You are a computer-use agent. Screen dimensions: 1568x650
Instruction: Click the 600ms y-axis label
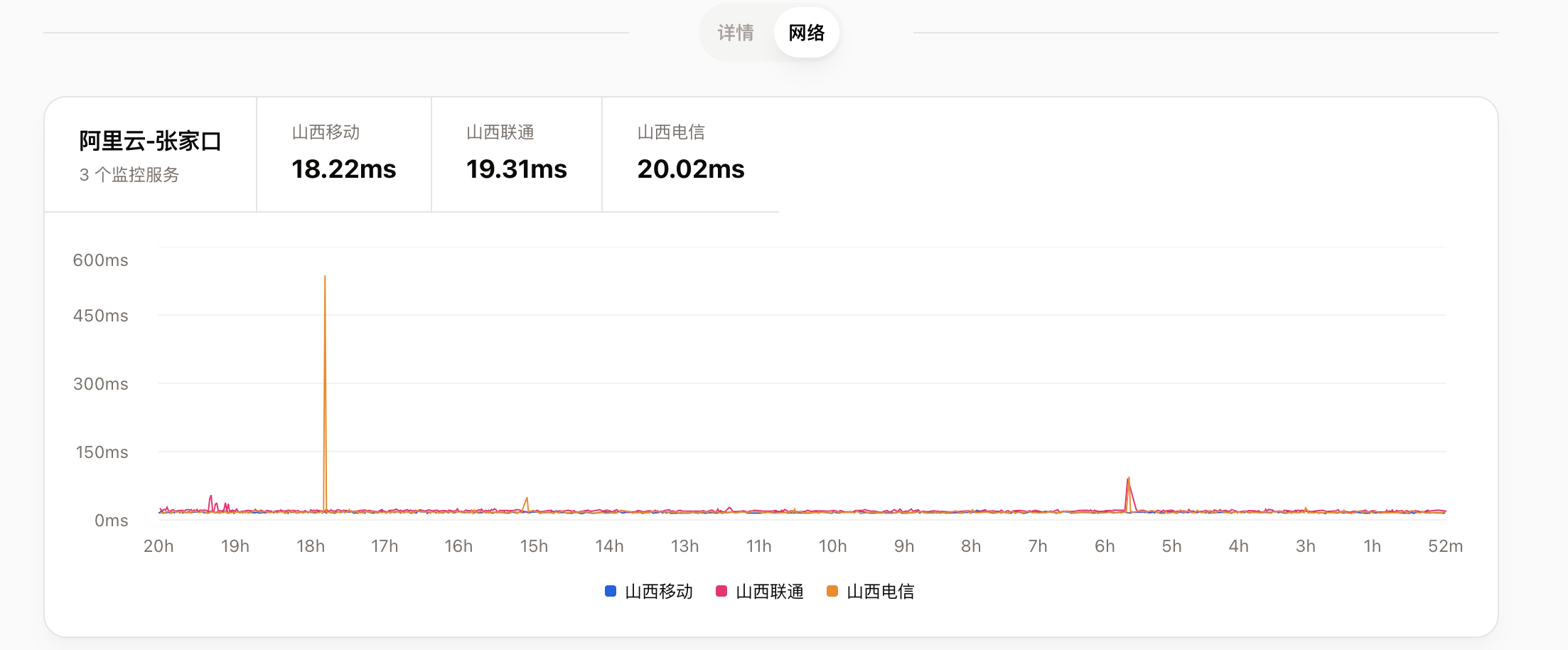(x=100, y=260)
